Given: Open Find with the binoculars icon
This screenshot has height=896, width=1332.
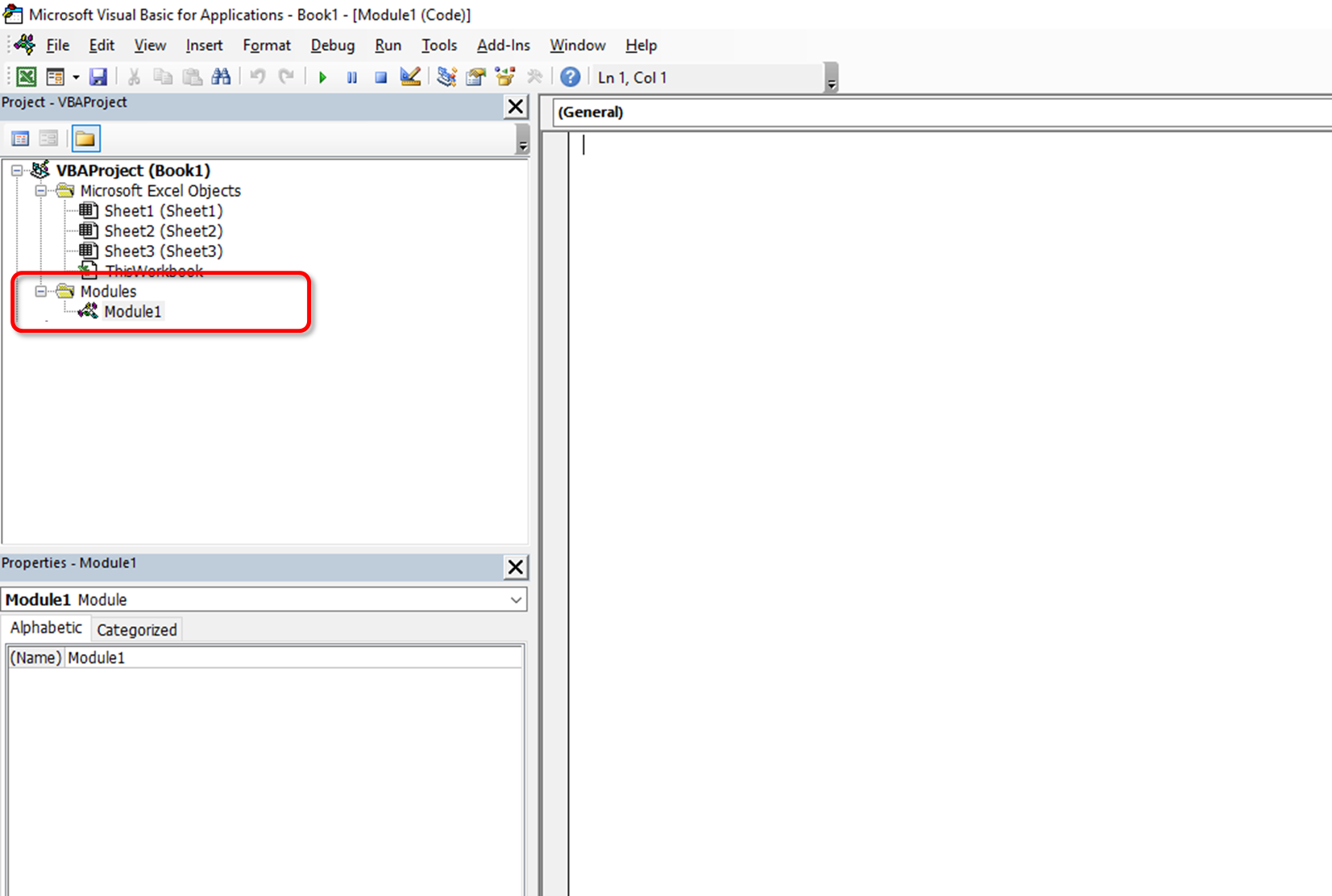Looking at the screenshot, I should (221, 77).
